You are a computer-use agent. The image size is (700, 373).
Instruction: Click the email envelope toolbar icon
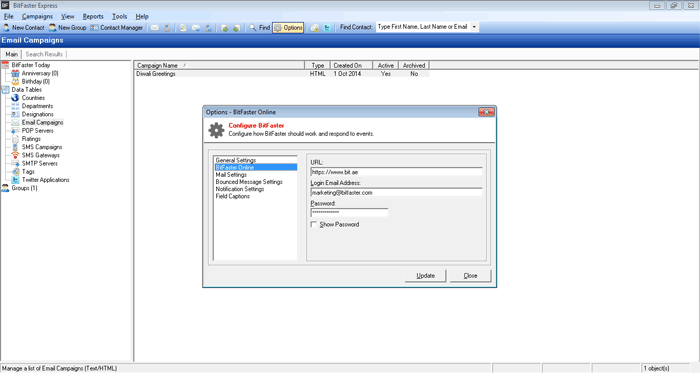coord(154,28)
